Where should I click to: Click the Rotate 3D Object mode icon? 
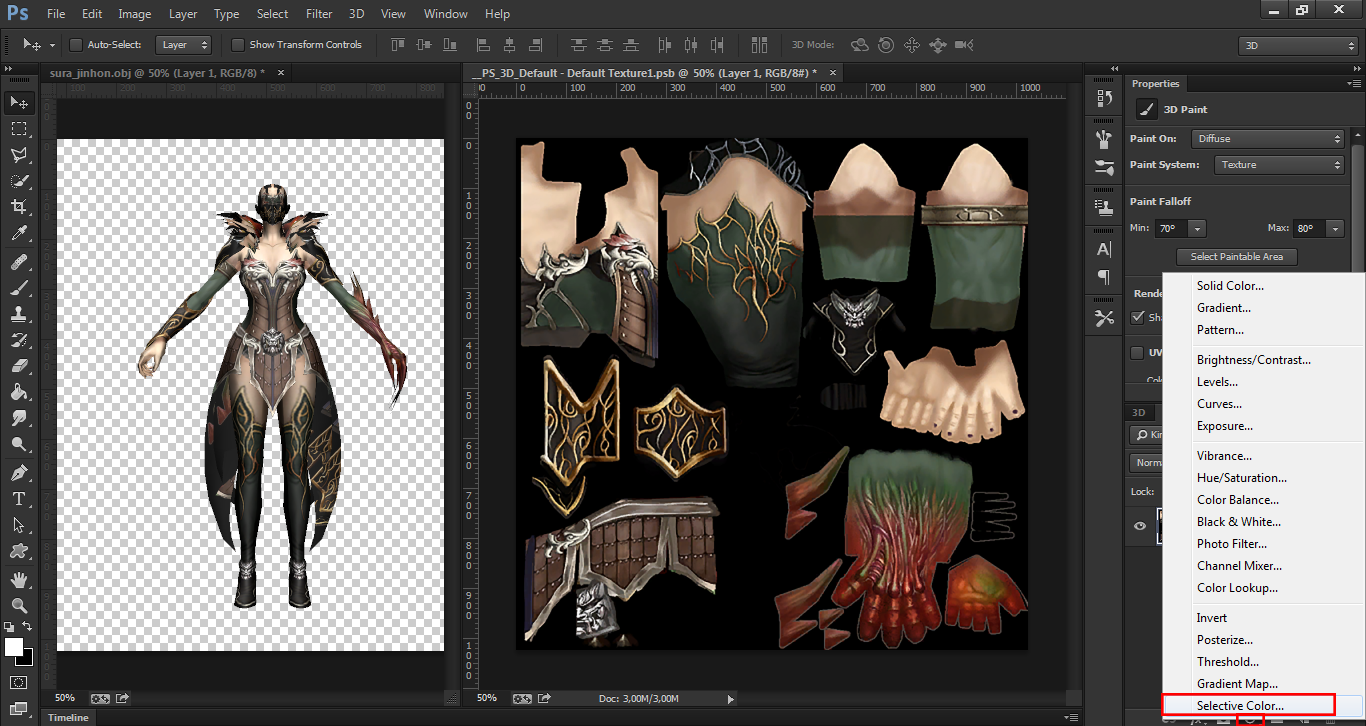859,45
